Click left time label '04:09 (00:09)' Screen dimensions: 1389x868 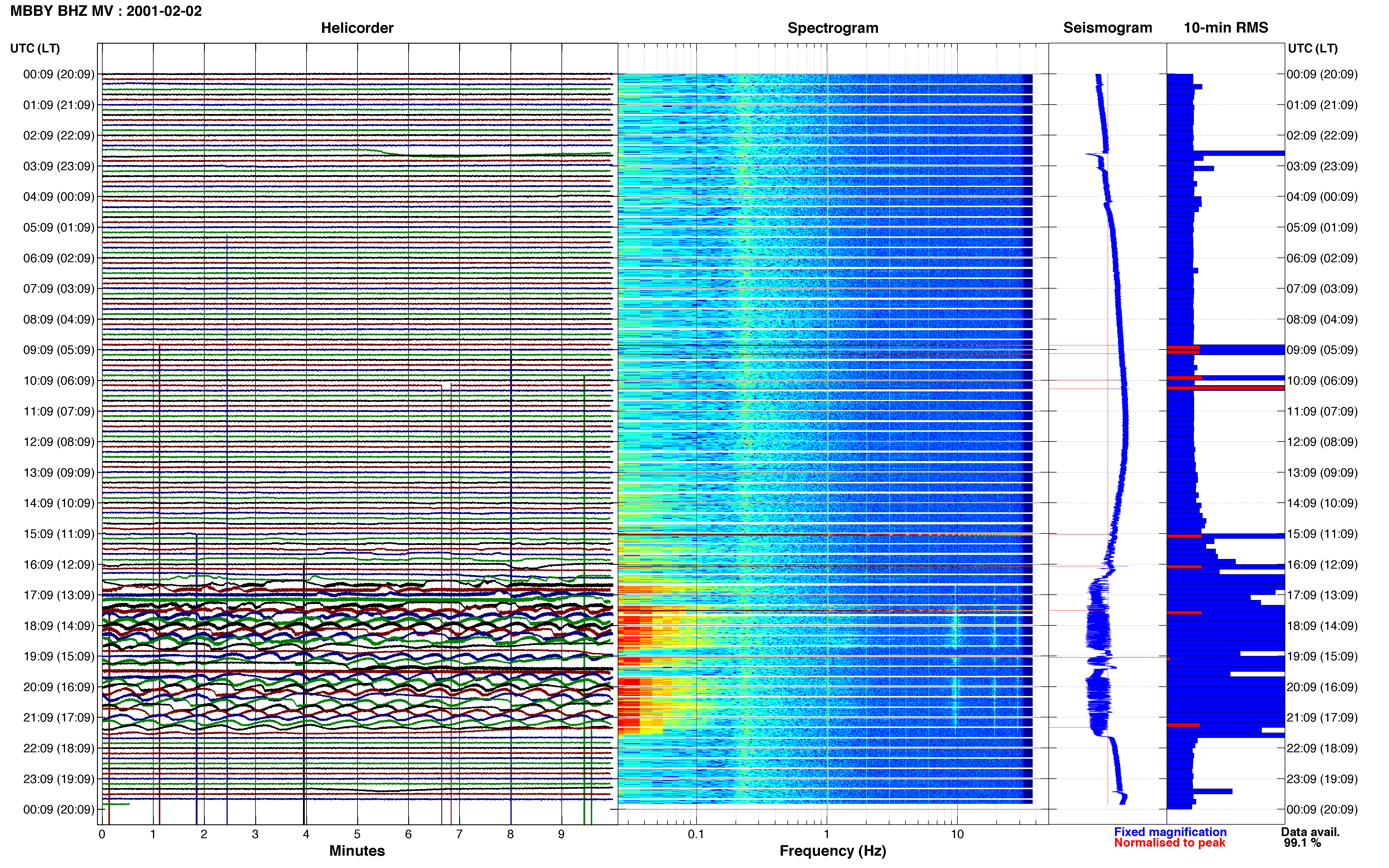pos(59,197)
